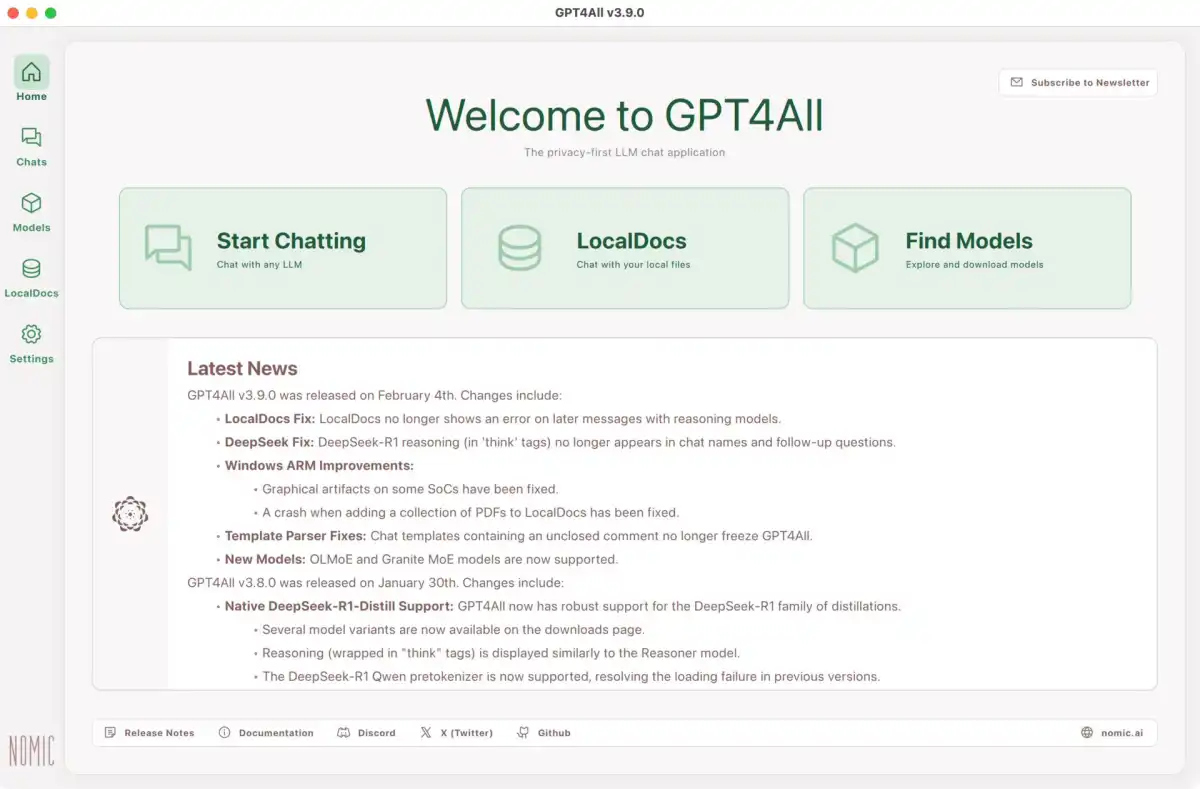Viewport: 1200px width, 789px height.
Task: Click the atom logo beside Latest News
Action: click(130, 514)
